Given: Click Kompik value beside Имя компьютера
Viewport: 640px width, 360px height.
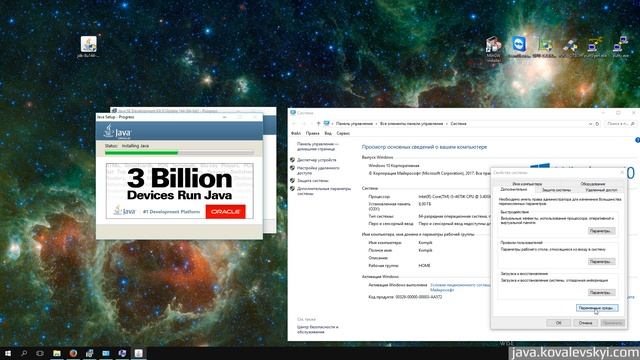Looking at the screenshot, I should click(425, 243).
